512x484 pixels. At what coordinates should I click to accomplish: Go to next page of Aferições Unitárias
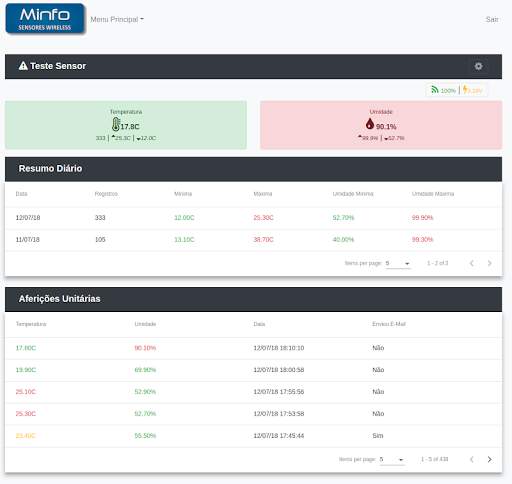pos(489,459)
